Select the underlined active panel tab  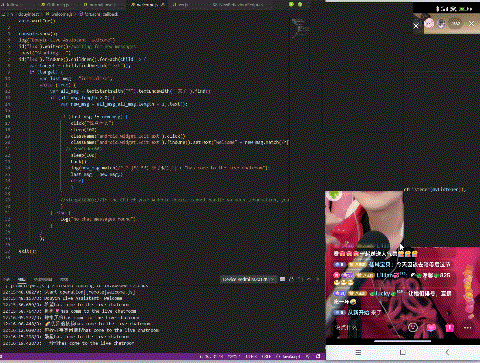(22, 279)
